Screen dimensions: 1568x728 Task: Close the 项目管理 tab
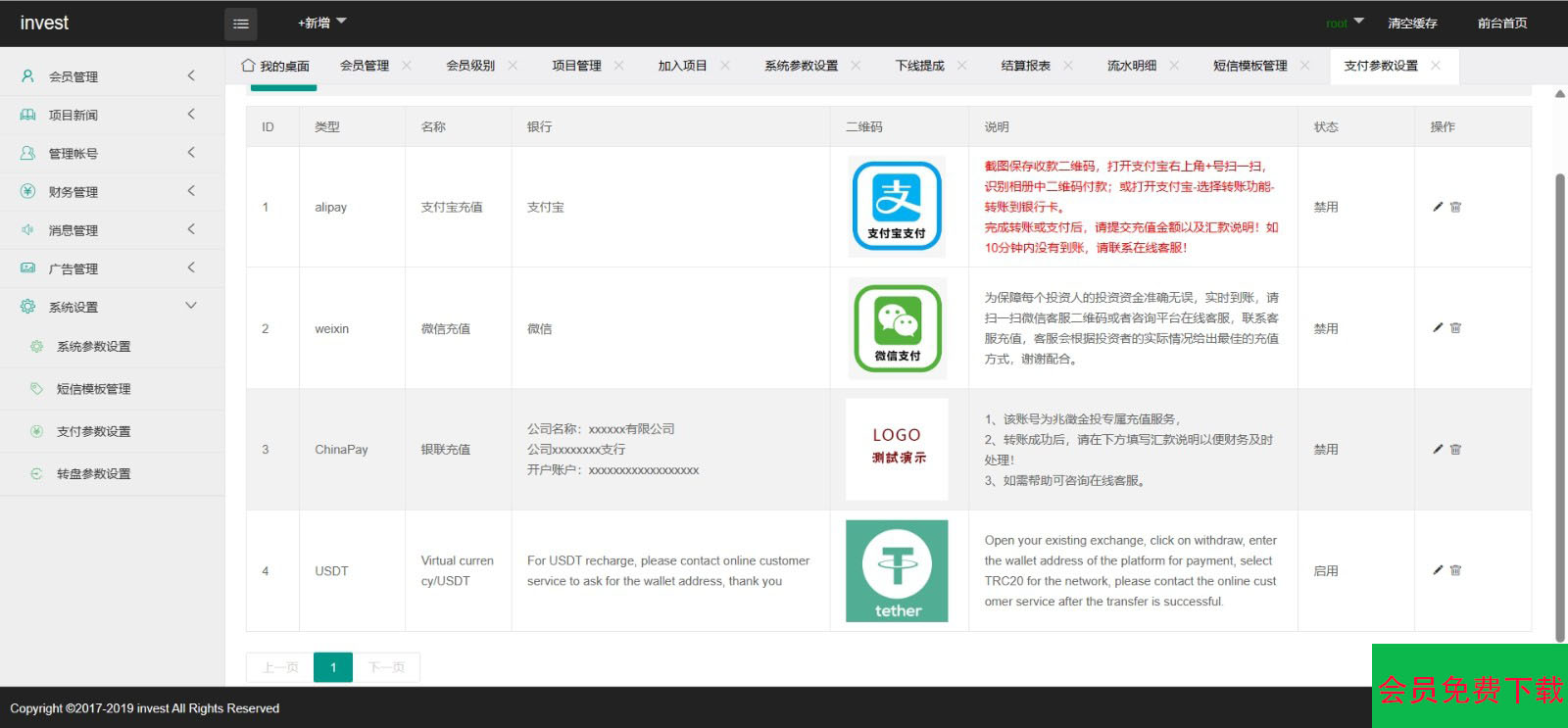tap(619, 66)
